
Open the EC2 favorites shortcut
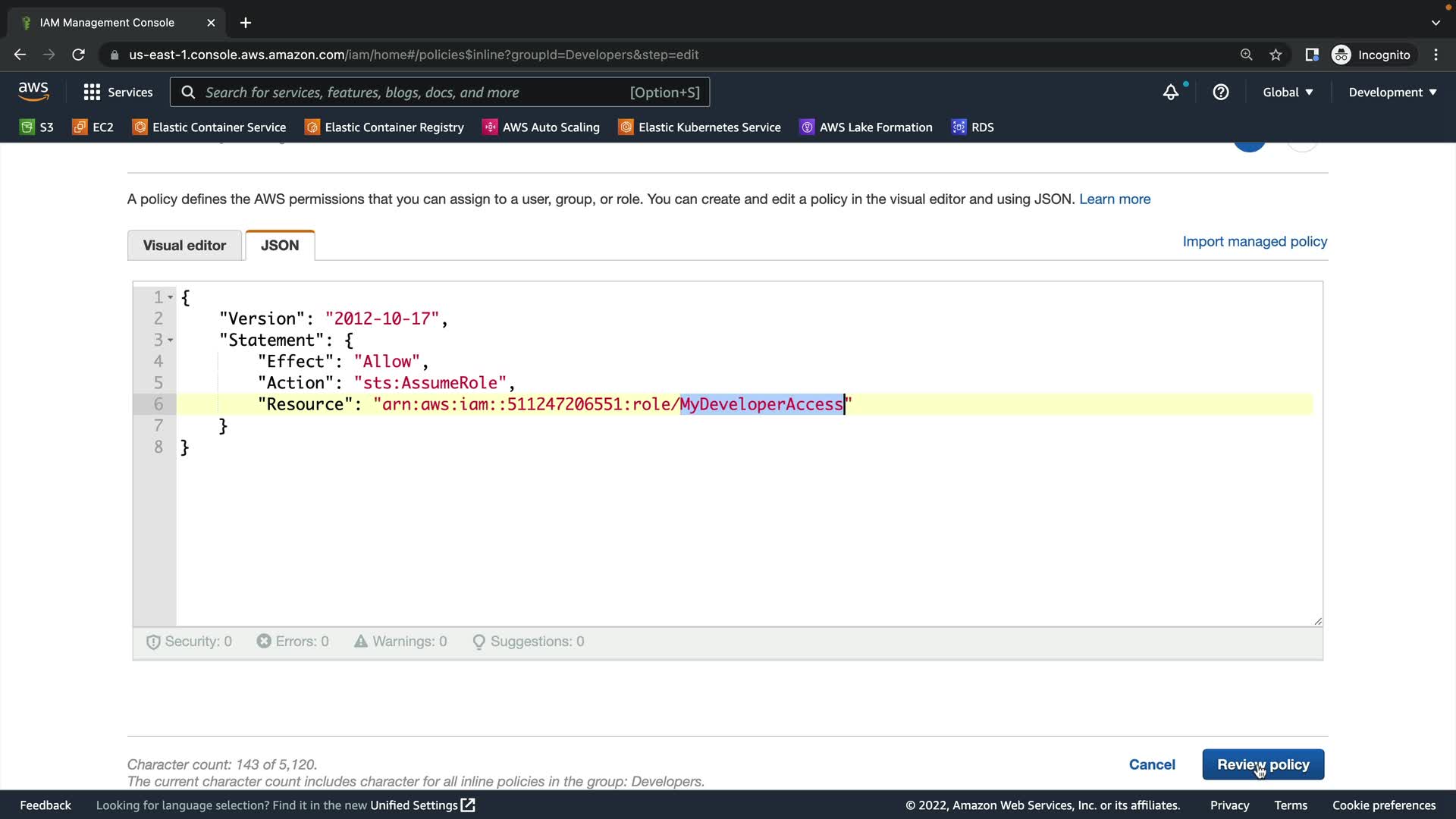tap(93, 127)
